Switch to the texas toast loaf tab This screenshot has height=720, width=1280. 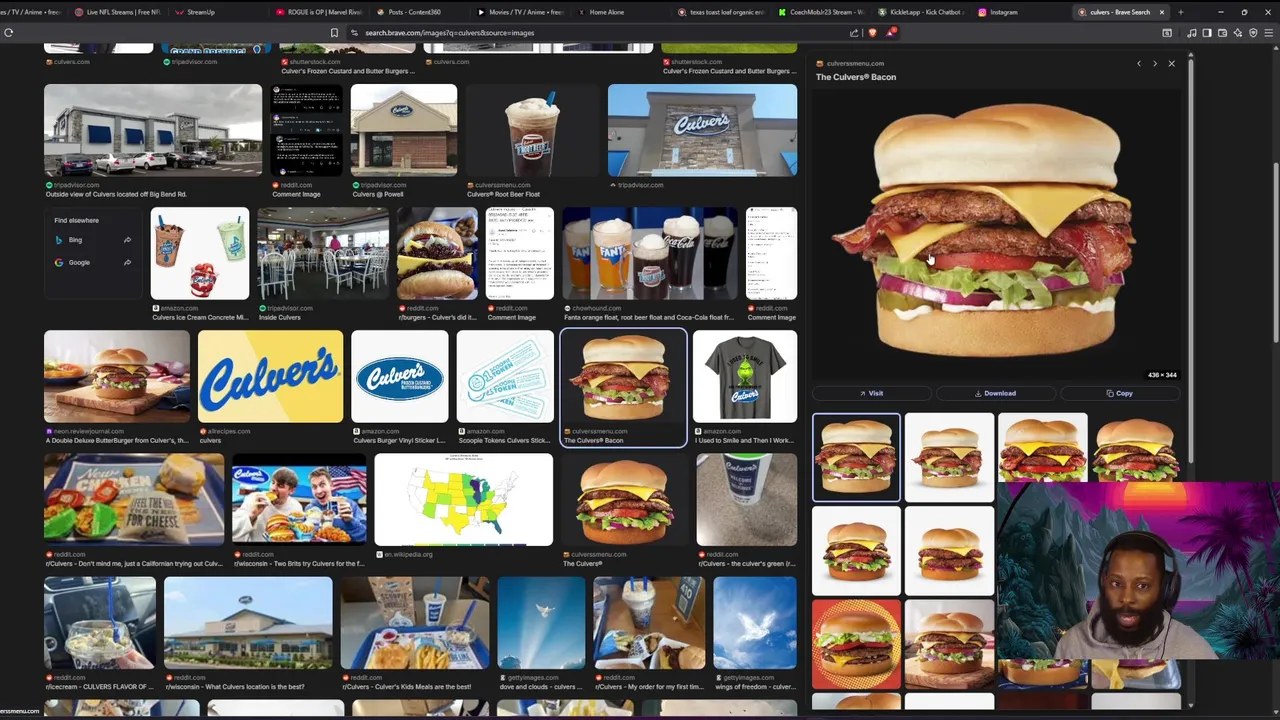720,12
